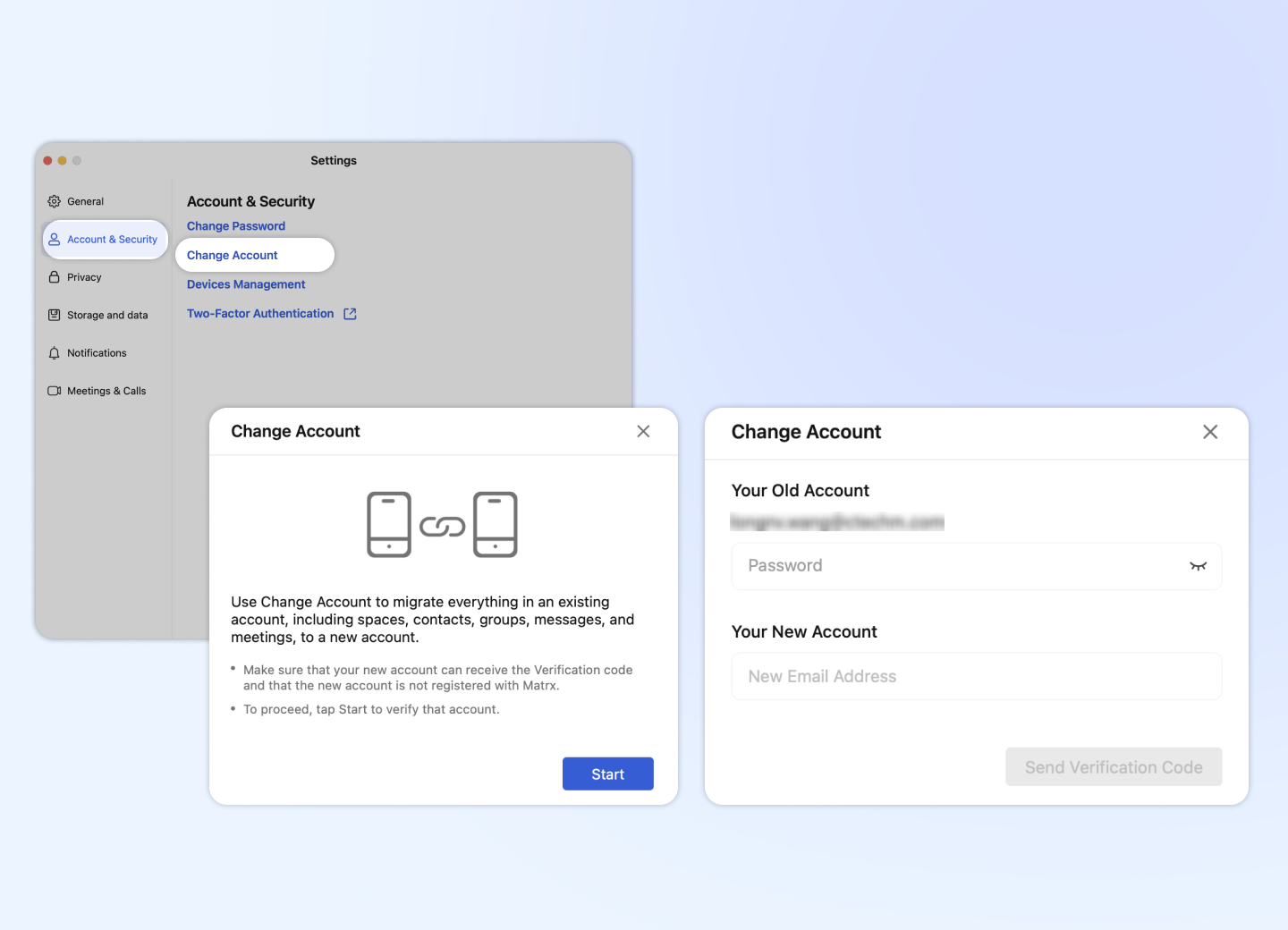This screenshot has height=930, width=1288.
Task: Select Change Account option
Action: [233, 256]
